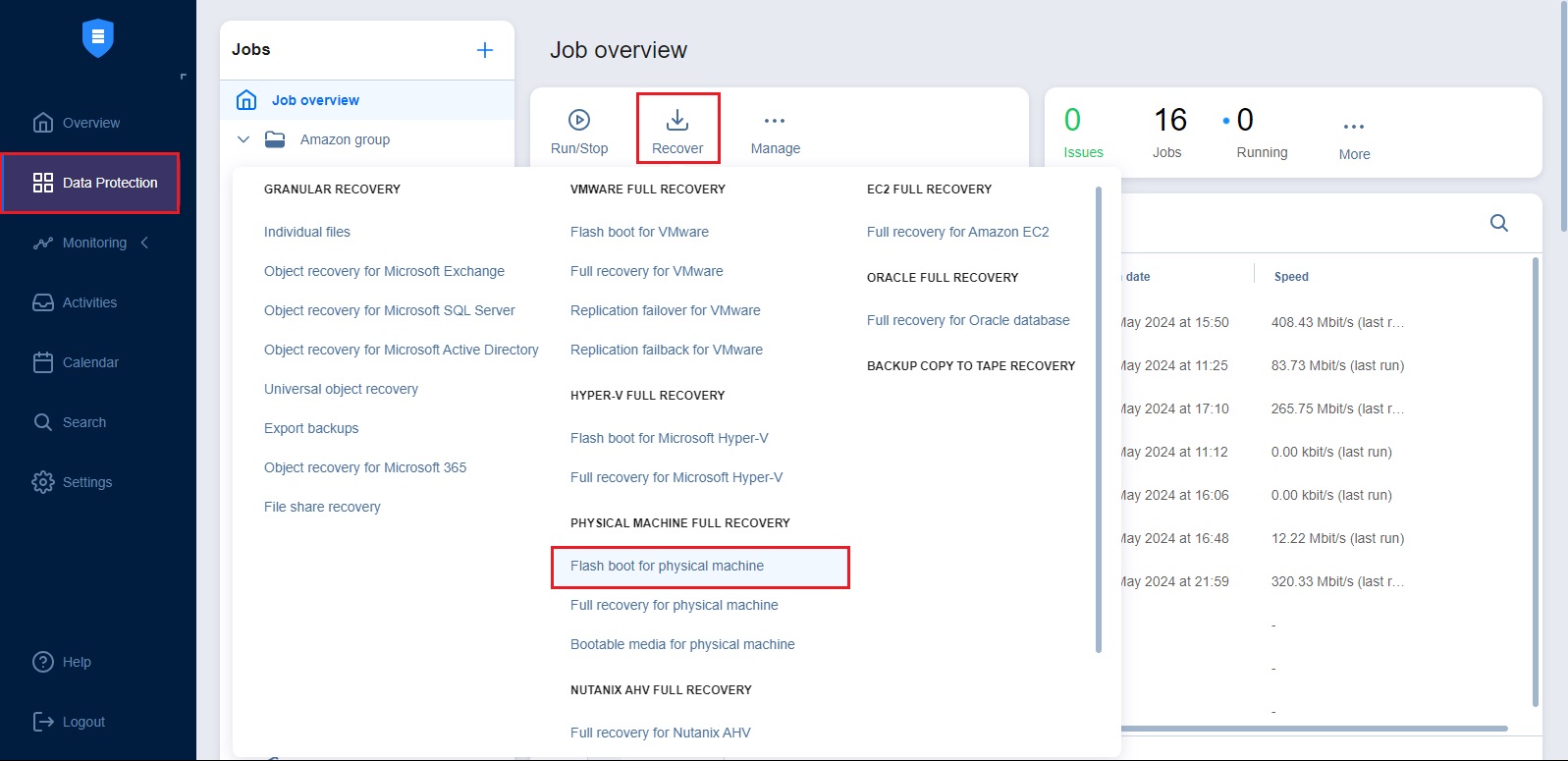Collapse the Amazon group folder chevron
Image resolution: width=1568 pixels, height=761 pixels.
click(x=243, y=139)
